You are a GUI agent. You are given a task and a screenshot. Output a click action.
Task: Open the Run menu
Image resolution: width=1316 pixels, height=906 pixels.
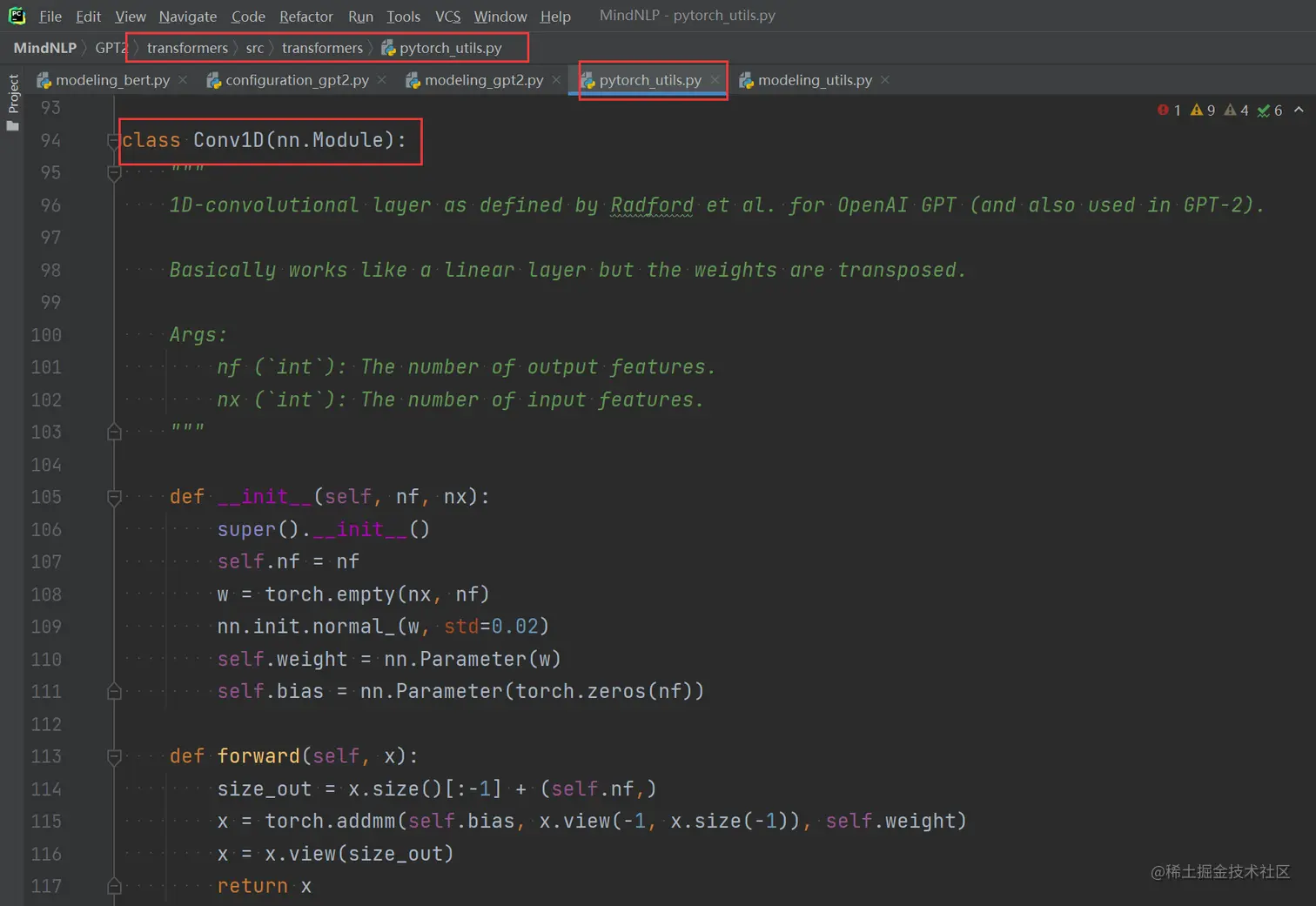point(360,16)
